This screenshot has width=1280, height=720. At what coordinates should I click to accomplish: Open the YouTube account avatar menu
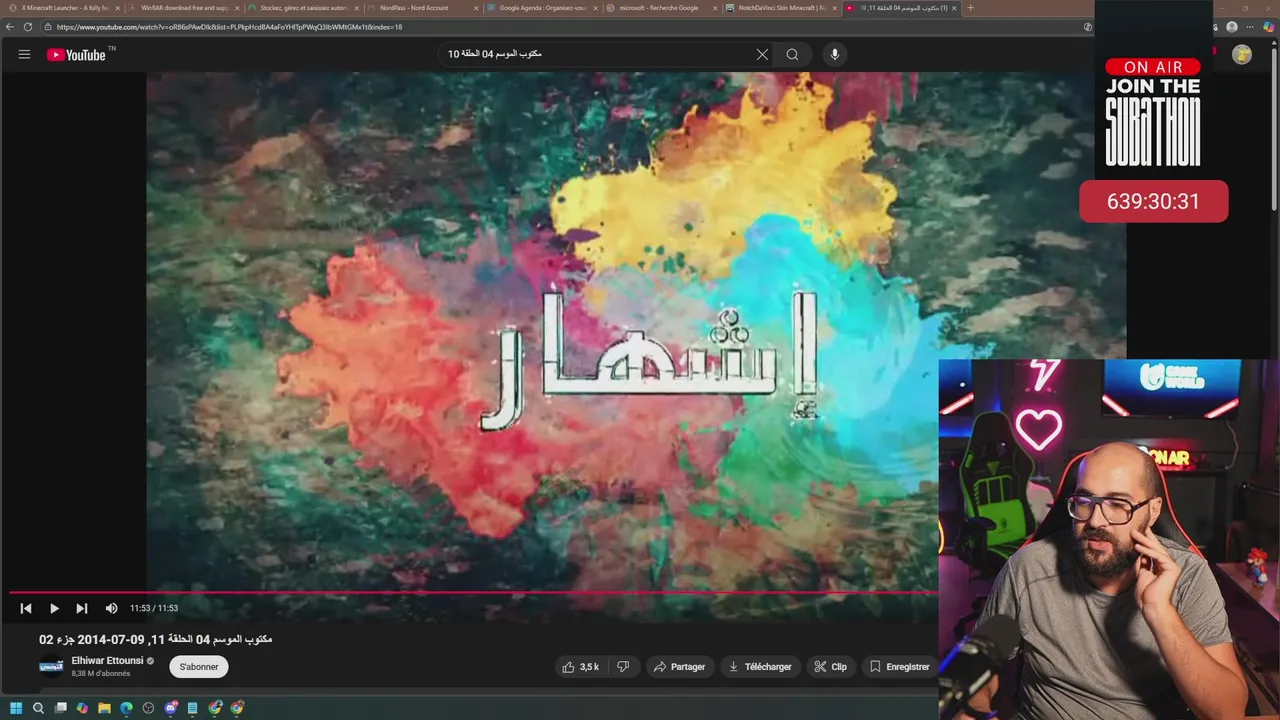(1242, 55)
